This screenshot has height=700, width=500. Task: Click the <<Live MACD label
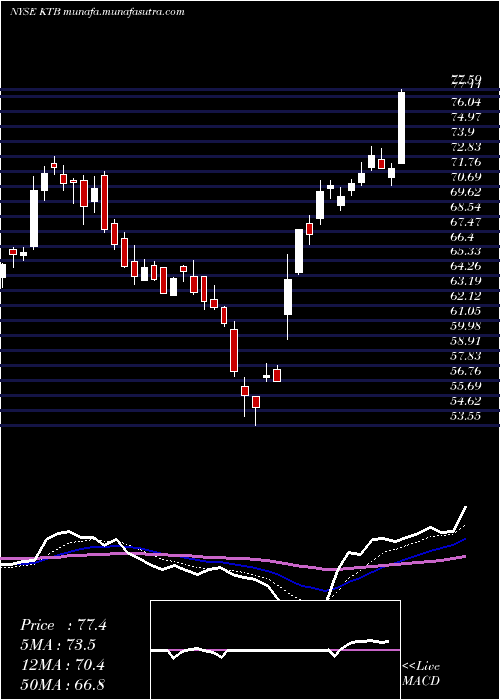421,673
